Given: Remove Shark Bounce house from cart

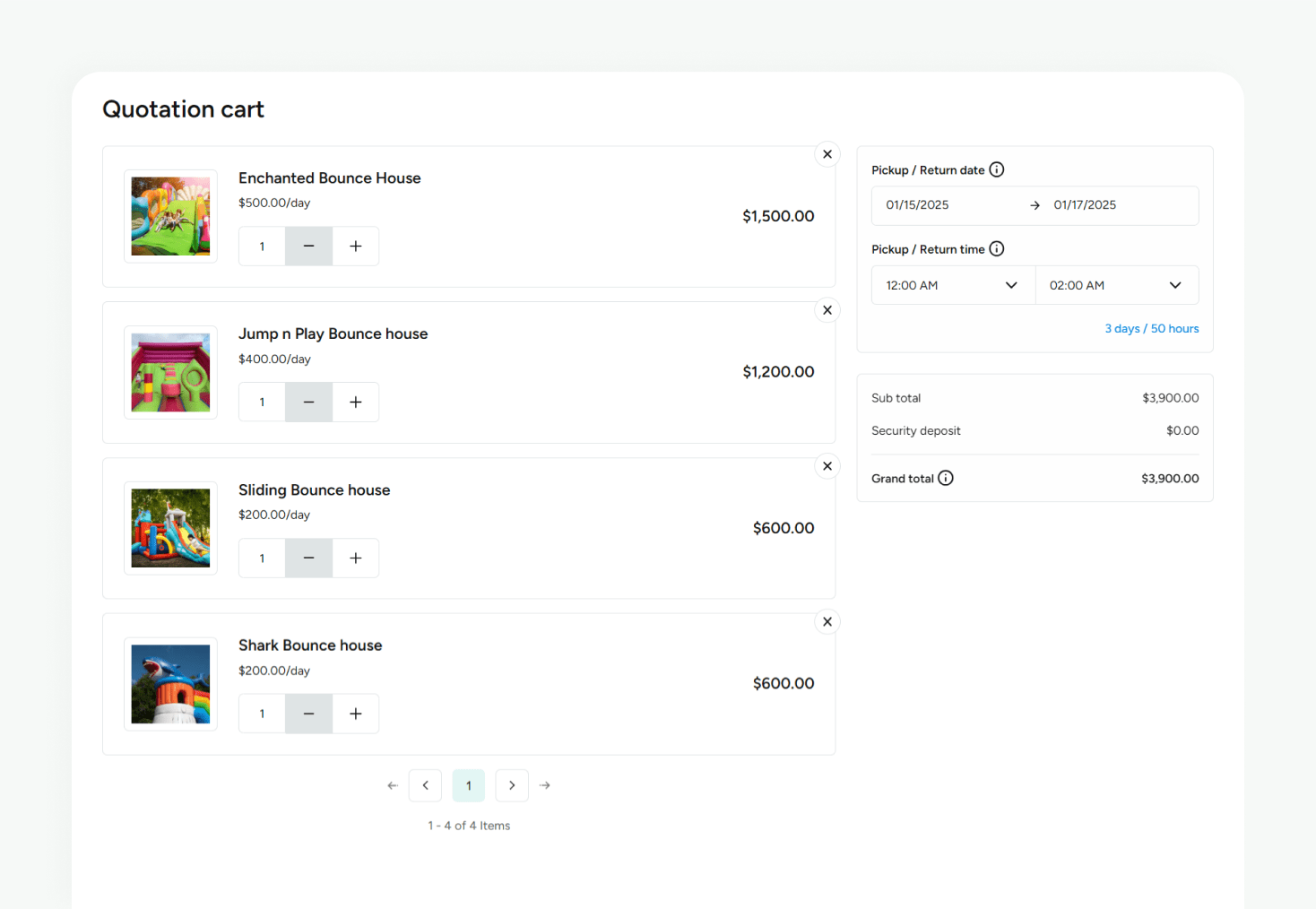Looking at the screenshot, I should click(x=827, y=621).
